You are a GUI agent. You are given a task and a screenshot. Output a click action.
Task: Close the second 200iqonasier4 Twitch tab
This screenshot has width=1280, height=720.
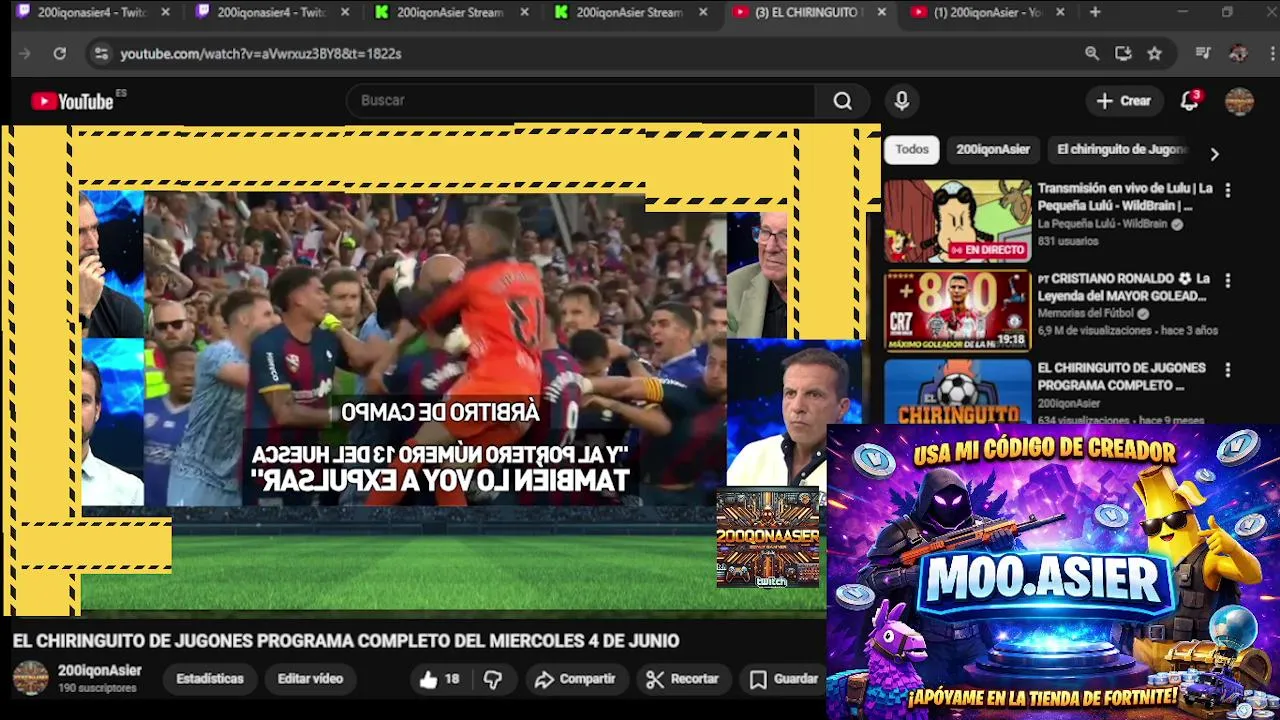tap(345, 12)
